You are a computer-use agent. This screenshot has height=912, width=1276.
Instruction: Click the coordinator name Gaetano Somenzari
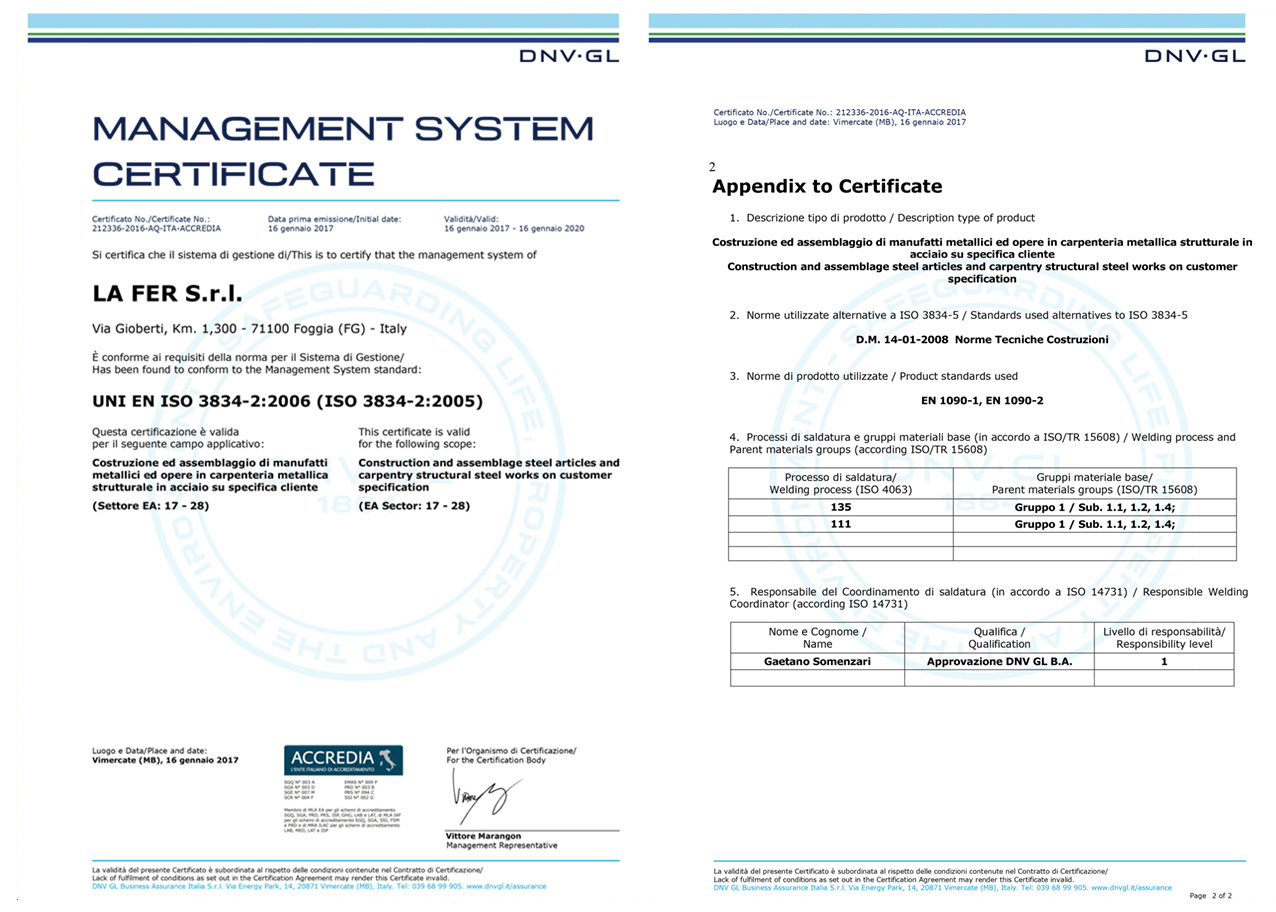click(817, 662)
